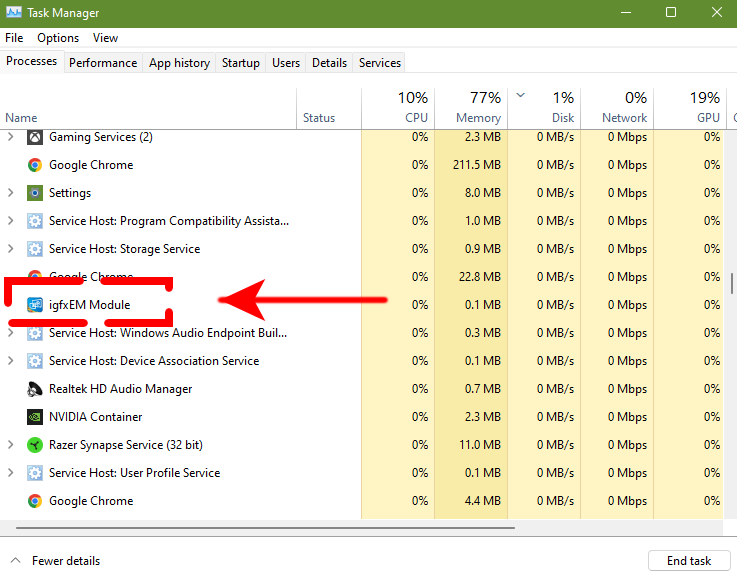Click the Gaming Services Xbox icon
Image resolution: width=737 pixels, height=581 pixels.
pos(35,137)
